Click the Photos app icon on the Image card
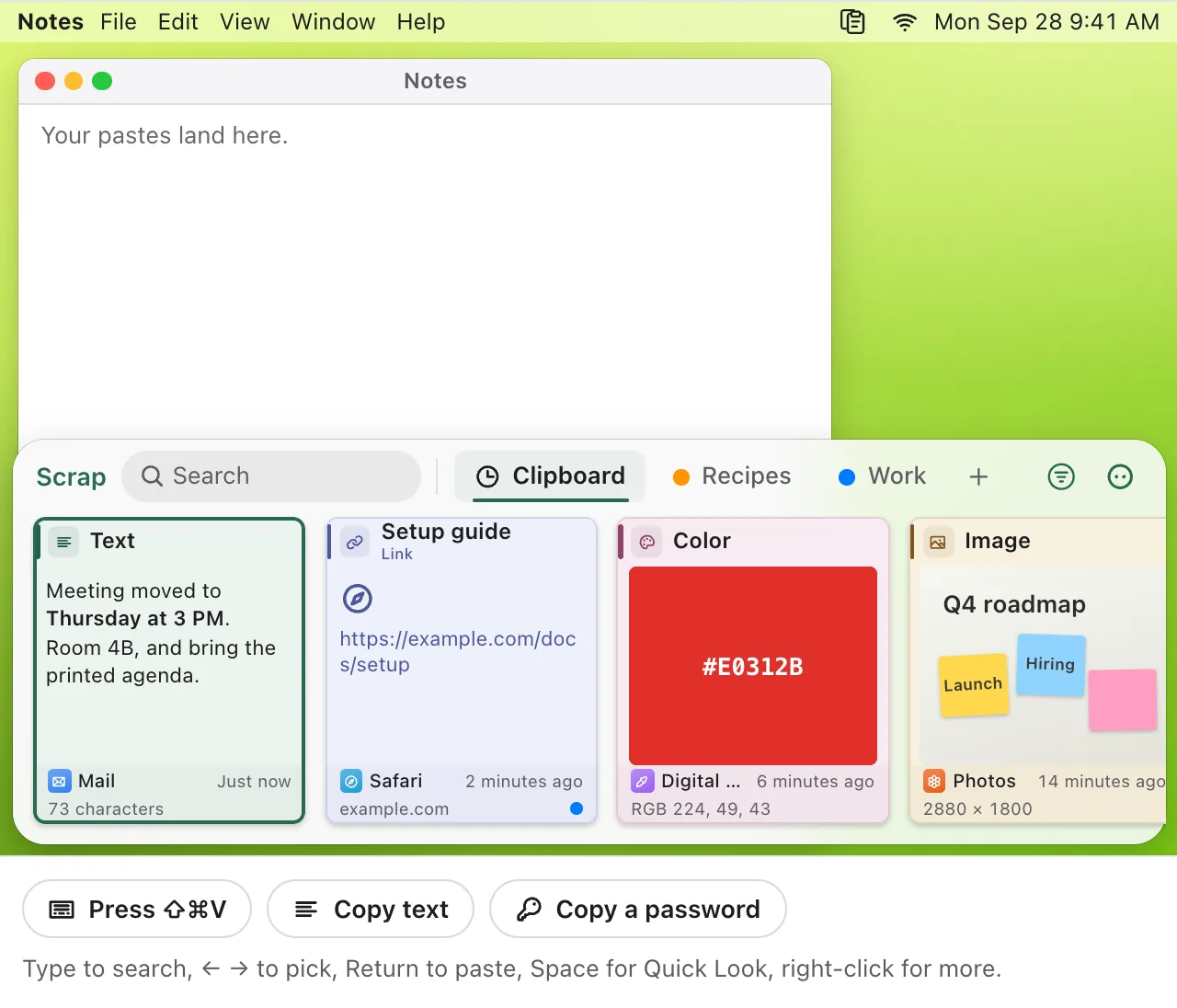The image size is (1177, 1008). (x=934, y=782)
